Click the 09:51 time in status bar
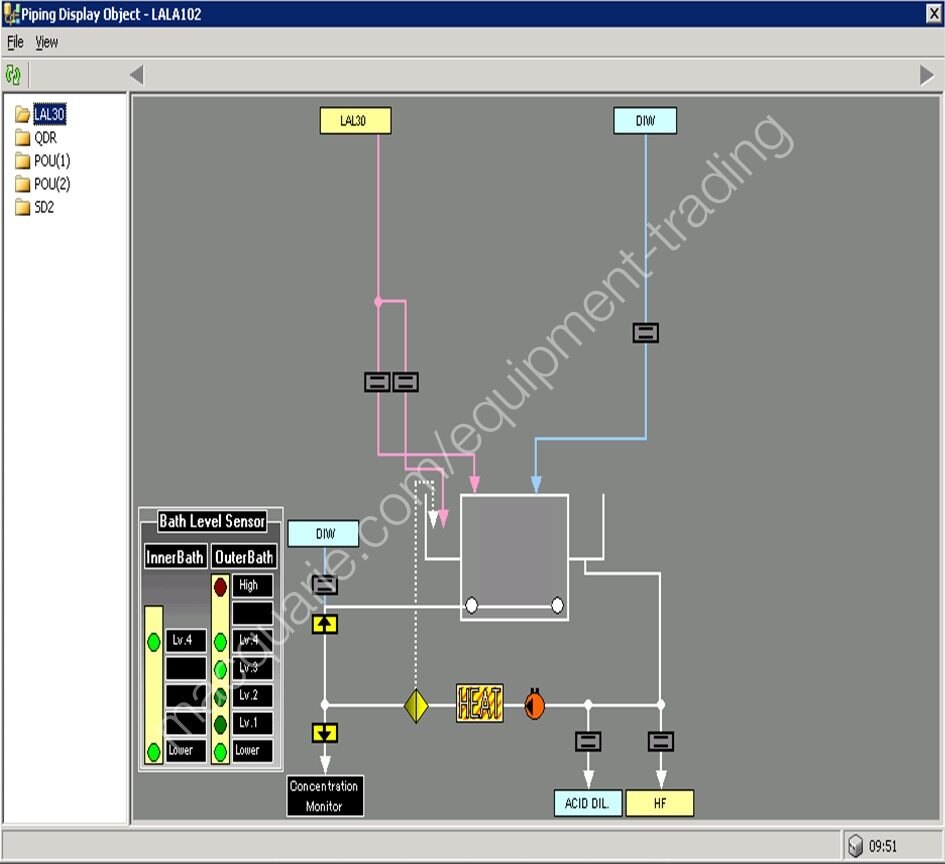 [883, 847]
